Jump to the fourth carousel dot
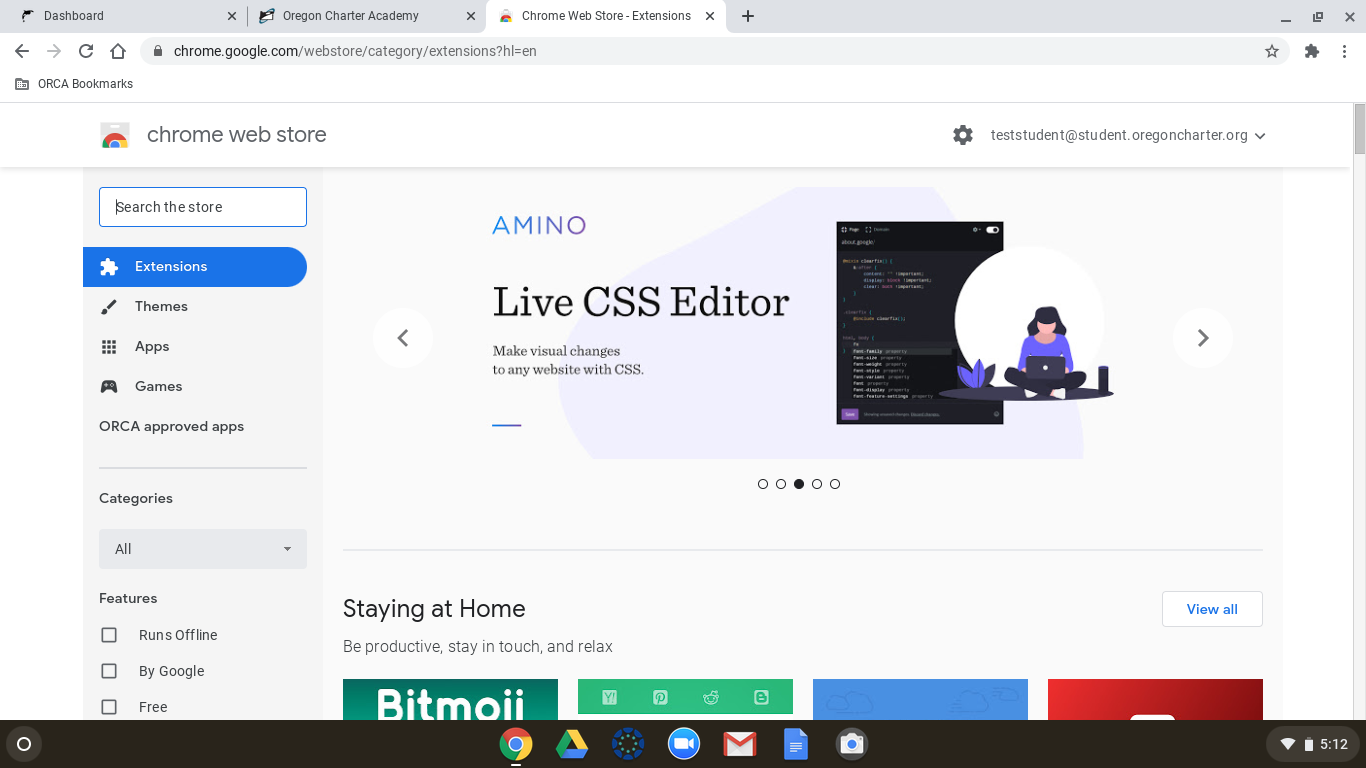 [817, 484]
